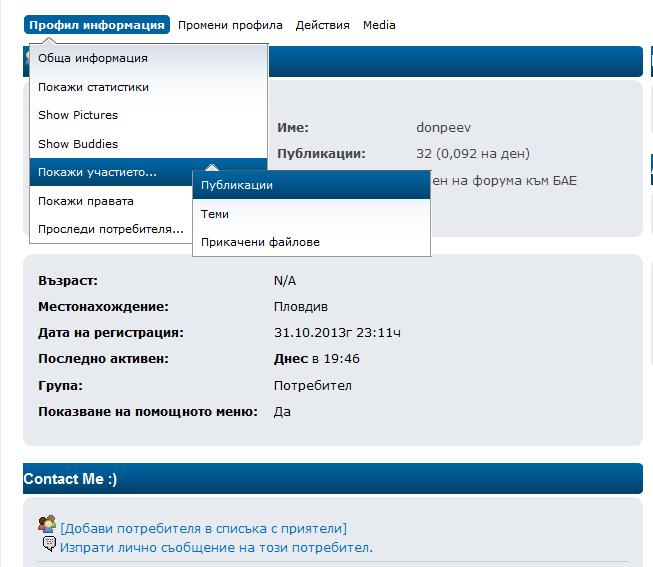Expand Проследи потребителя... submenu

tap(110, 229)
